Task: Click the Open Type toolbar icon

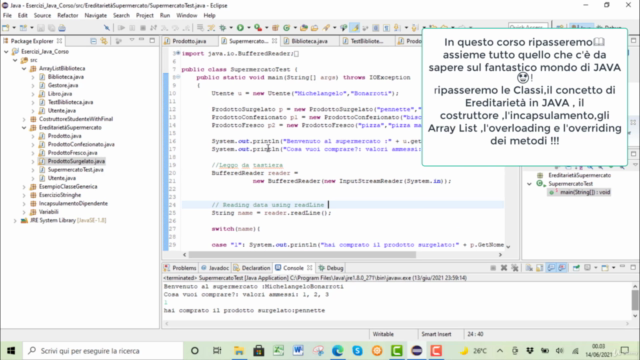Action: (x=304, y=28)
